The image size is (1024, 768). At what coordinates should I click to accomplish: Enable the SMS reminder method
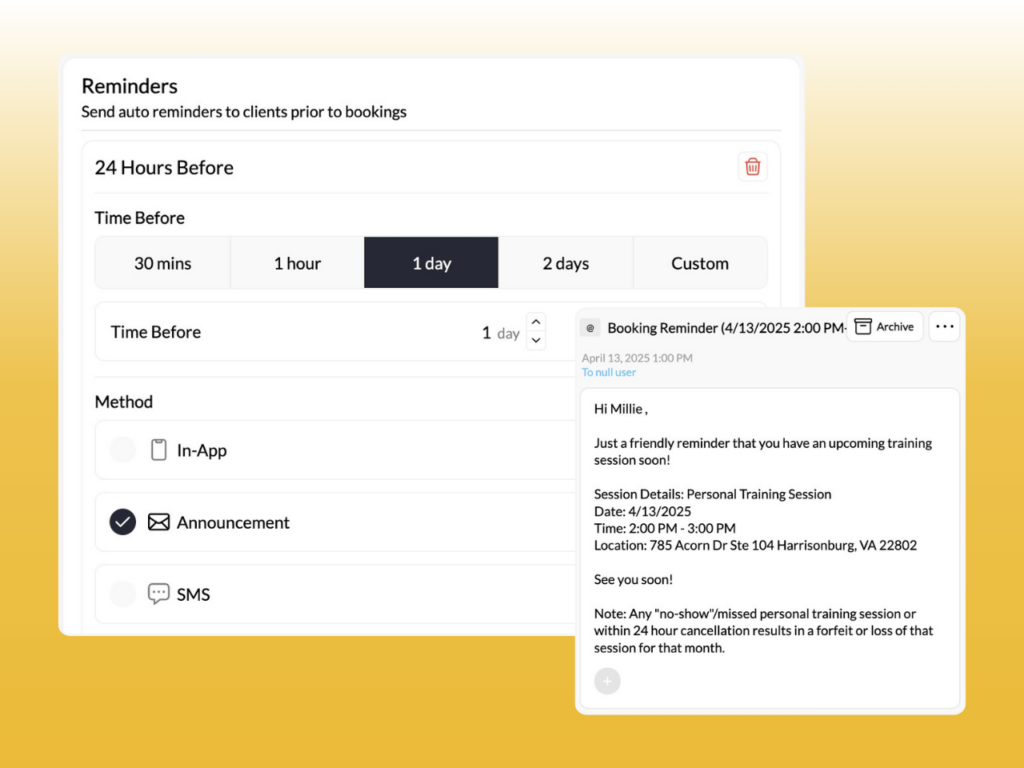(122, 594)
